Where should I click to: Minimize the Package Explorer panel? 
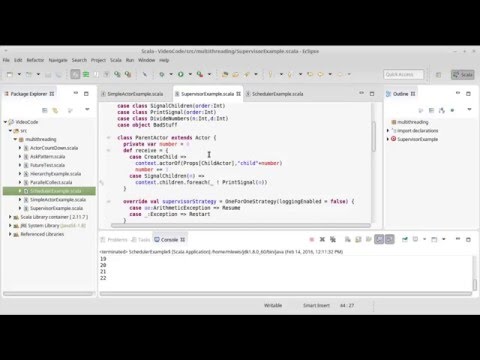pos(76,93)
